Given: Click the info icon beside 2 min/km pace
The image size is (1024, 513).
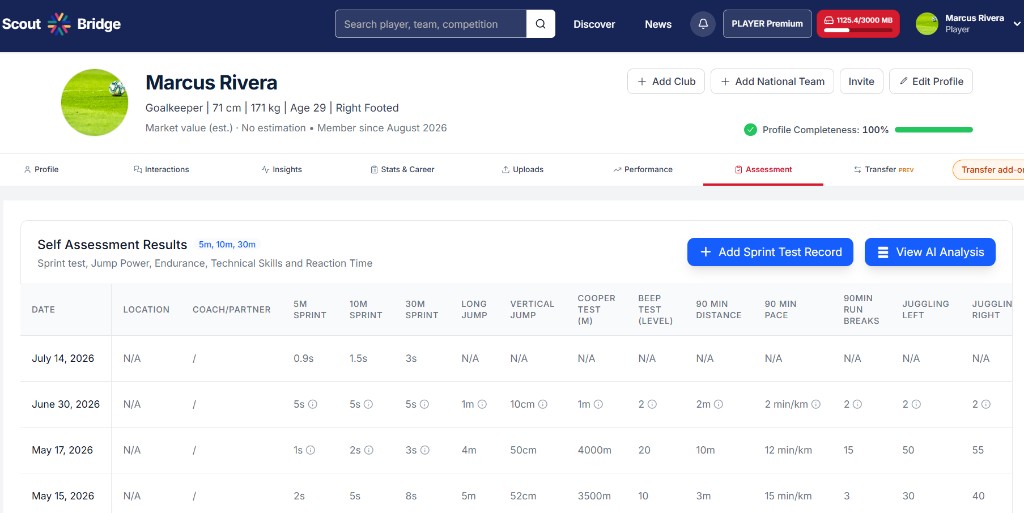Looking at the screenshot, I should (816, 404).
